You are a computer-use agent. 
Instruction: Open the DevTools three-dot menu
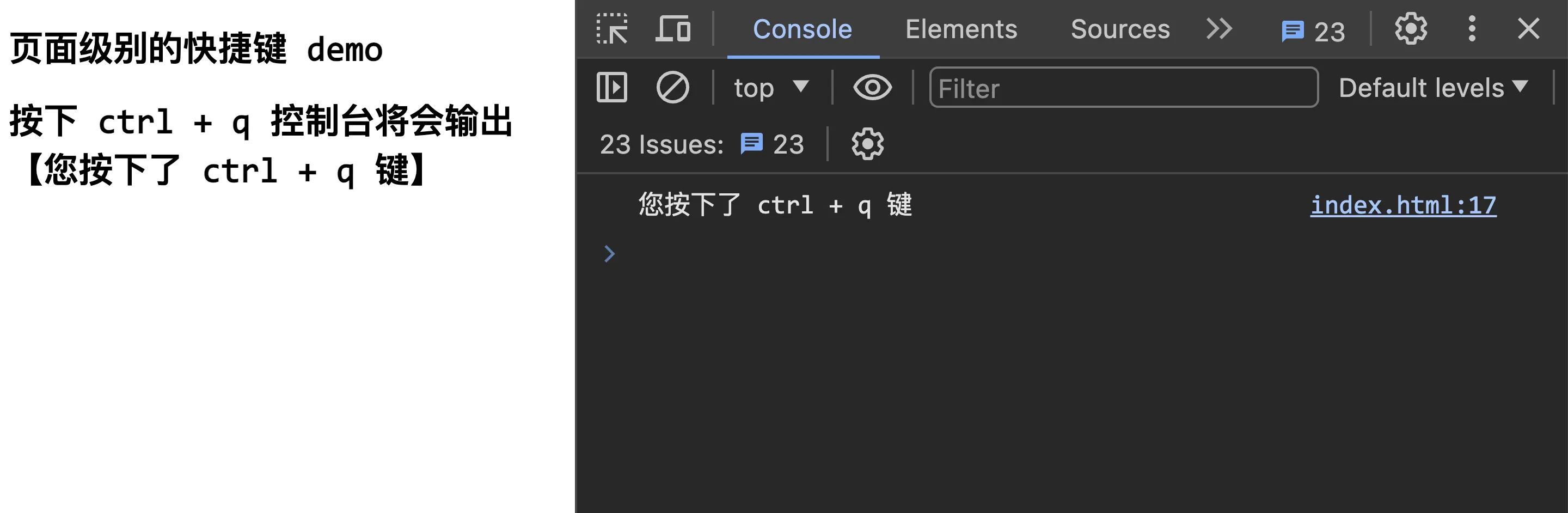(x=1471, y=29)
